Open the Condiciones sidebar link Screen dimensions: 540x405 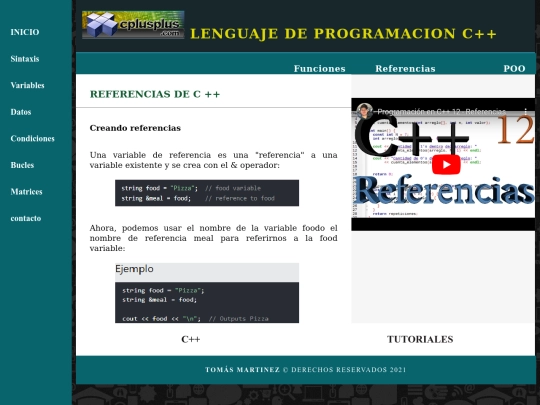pyautogui.click(x=33, y=138)
